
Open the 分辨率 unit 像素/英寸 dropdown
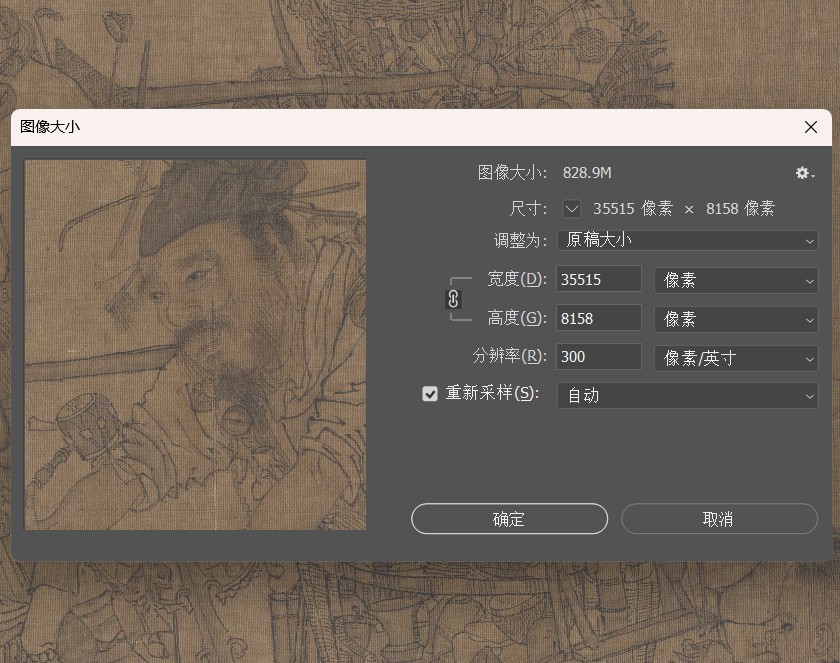point(736,358)
